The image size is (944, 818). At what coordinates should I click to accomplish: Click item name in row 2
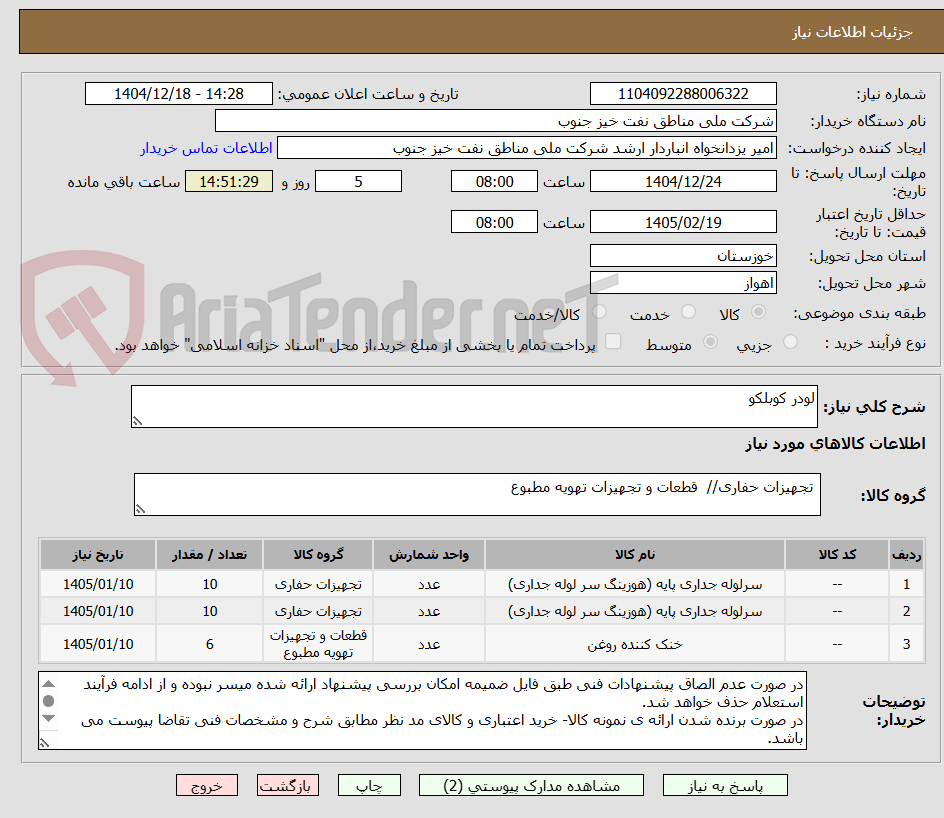pos(635,612)
